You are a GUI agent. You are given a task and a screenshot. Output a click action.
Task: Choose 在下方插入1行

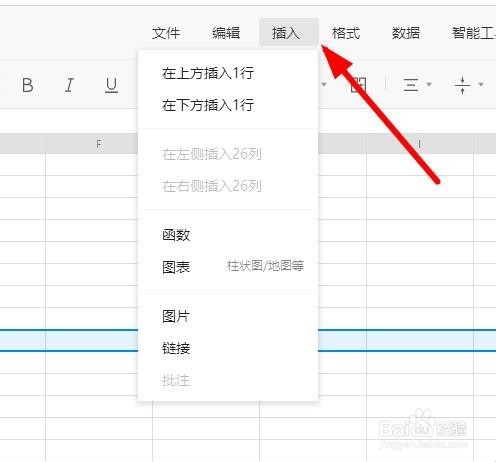click(x=228, y=105)
